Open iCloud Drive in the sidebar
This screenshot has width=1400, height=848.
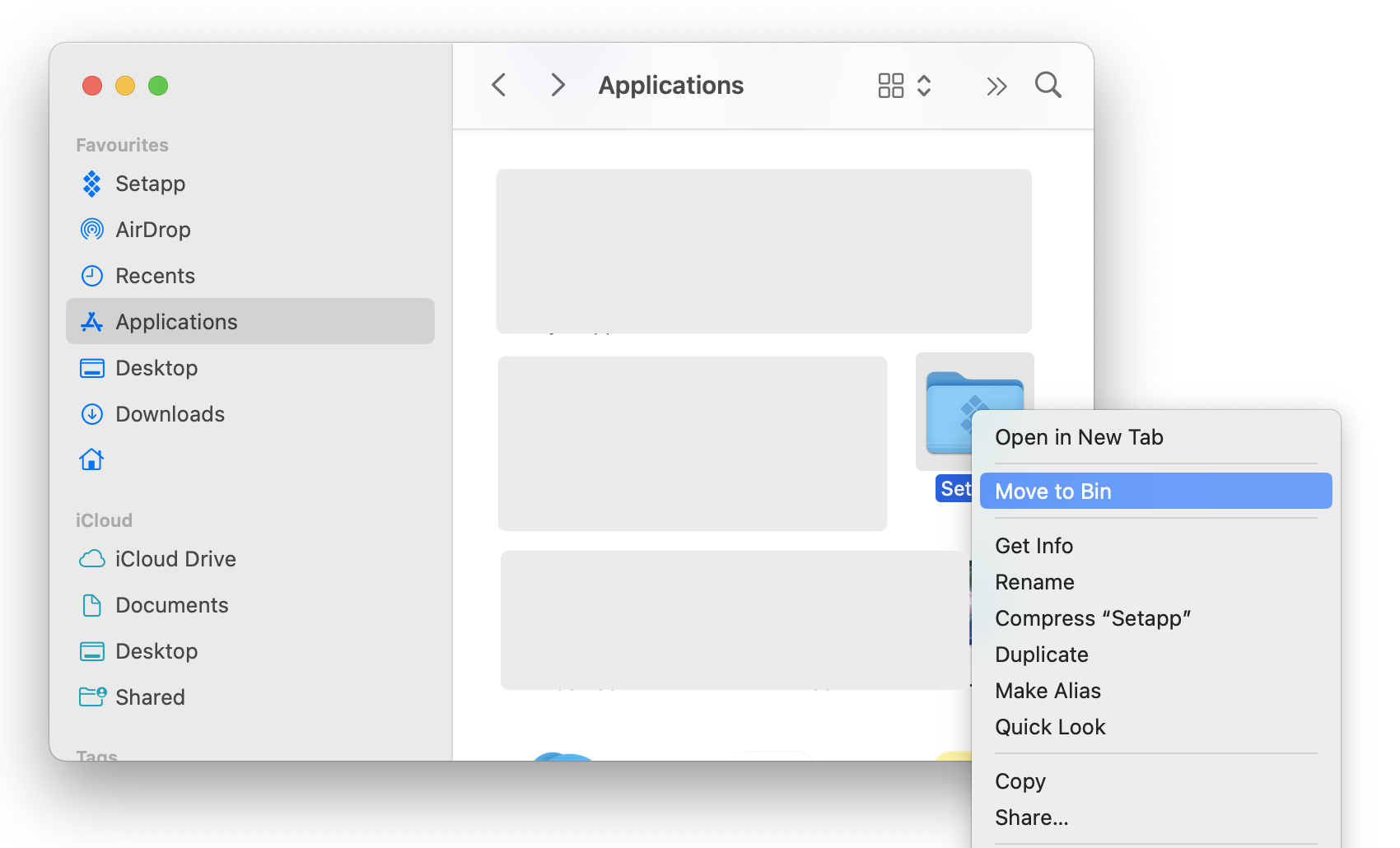click(175, 559)
